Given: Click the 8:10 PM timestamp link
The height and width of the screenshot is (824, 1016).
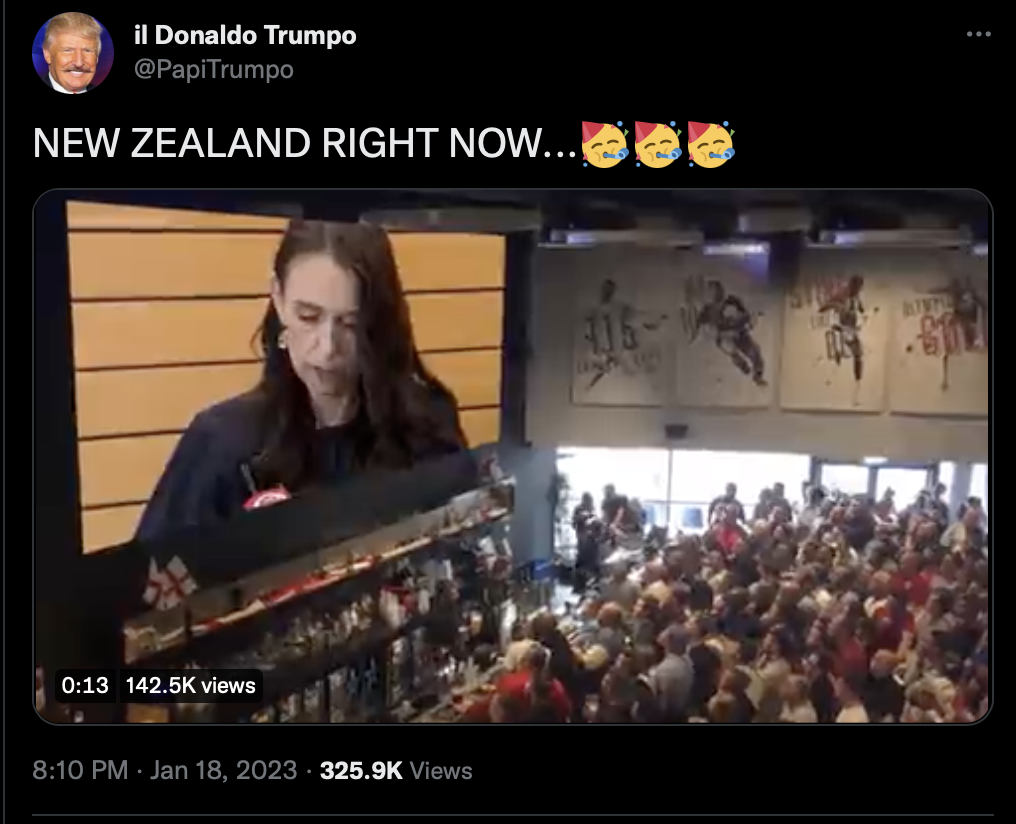Looking at the screenshot, I should [x=80, y=770].
